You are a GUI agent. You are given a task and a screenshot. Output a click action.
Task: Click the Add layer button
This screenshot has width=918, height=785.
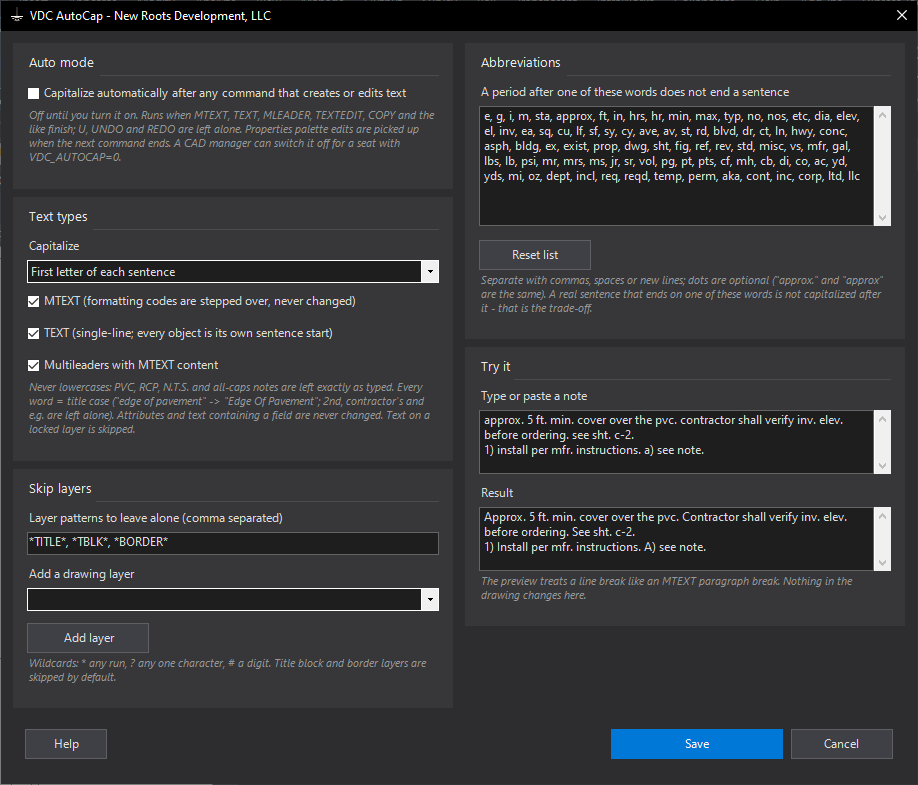[88, 637]
